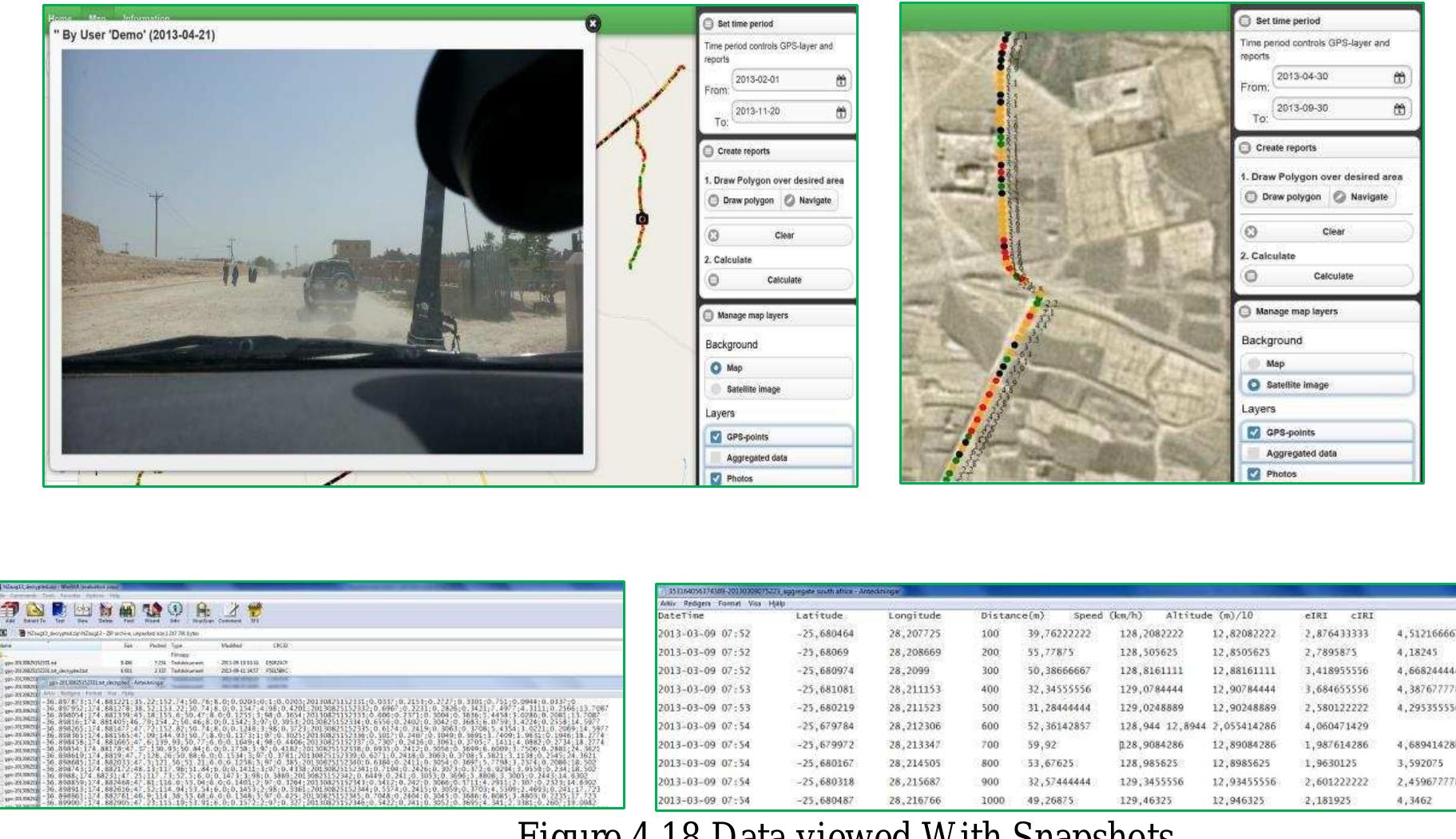Click the WinRAR Info toolbar icon
The width and height of the screenshot is (1456, 839).
click(x=174, y=612)
